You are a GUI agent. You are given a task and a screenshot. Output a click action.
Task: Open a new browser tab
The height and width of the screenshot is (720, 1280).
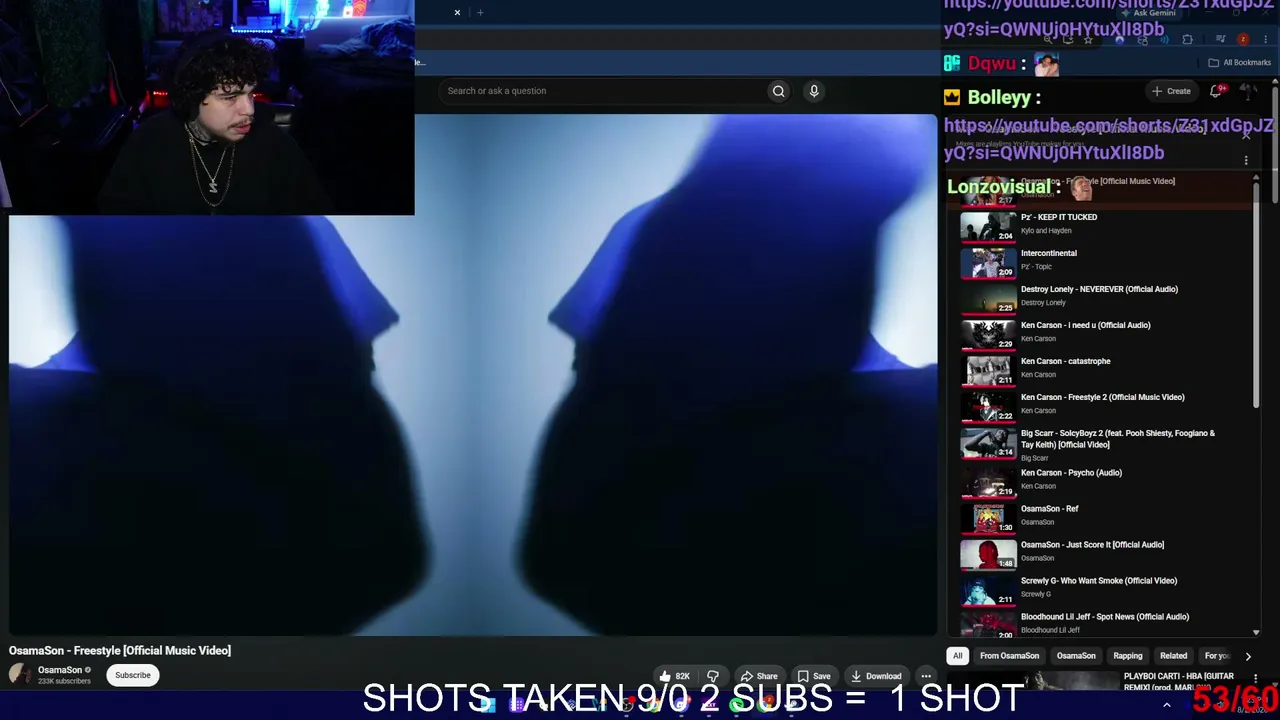pos(480,12)
